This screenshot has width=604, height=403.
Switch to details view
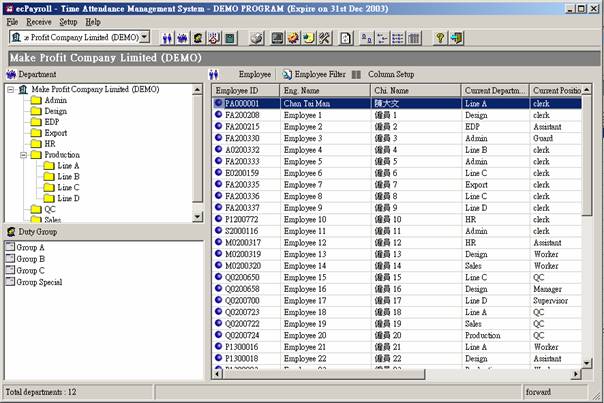pos(414,38)
